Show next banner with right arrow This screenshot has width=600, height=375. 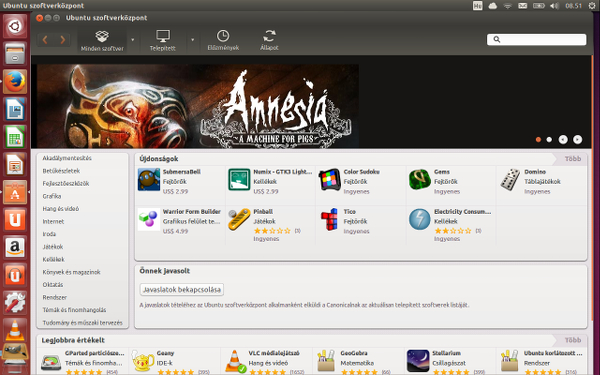point(577,140)
